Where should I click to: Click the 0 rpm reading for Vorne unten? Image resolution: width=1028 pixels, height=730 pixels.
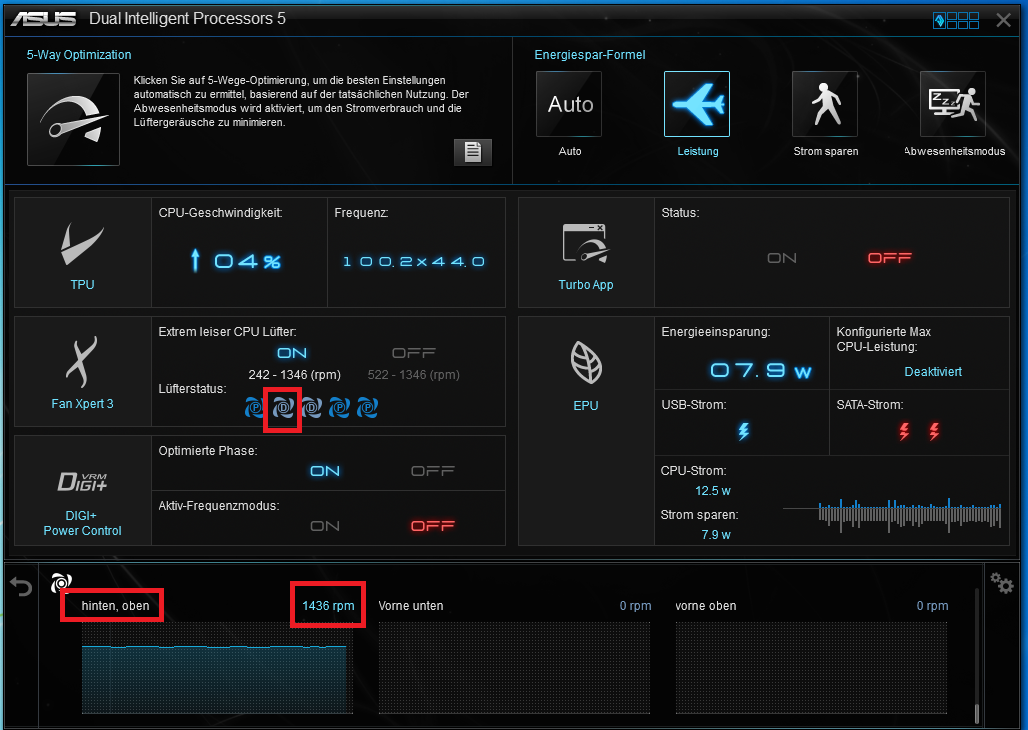click(x=635, y=605)
